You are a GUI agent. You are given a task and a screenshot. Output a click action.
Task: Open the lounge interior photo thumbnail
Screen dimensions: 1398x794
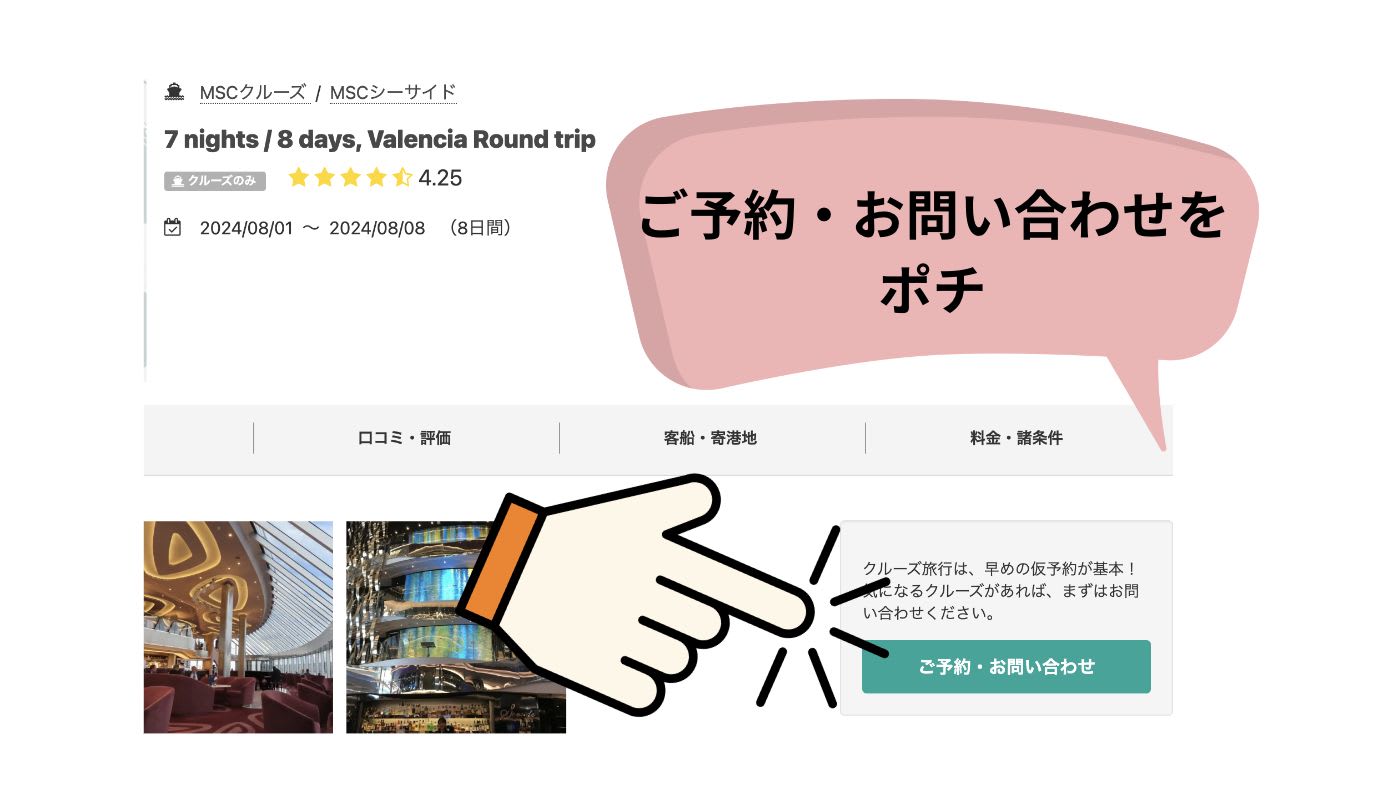click(238, 627)
